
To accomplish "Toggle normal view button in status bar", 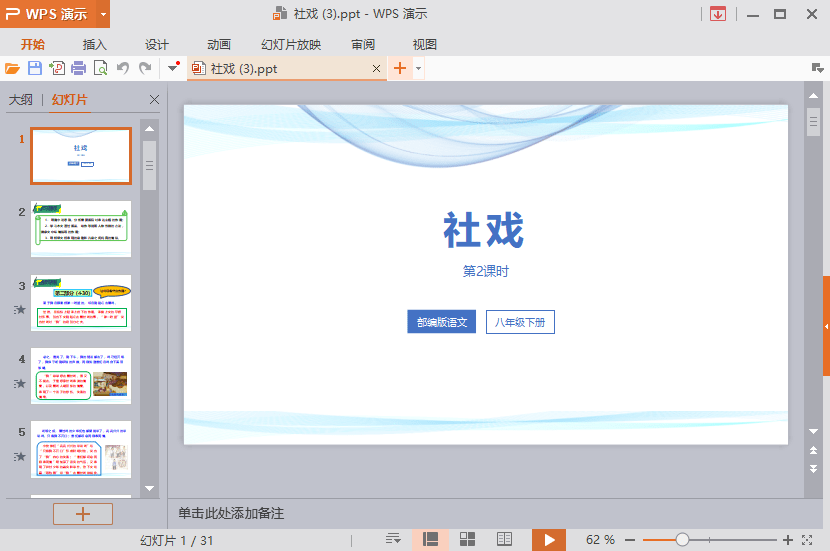I will 431,539.
